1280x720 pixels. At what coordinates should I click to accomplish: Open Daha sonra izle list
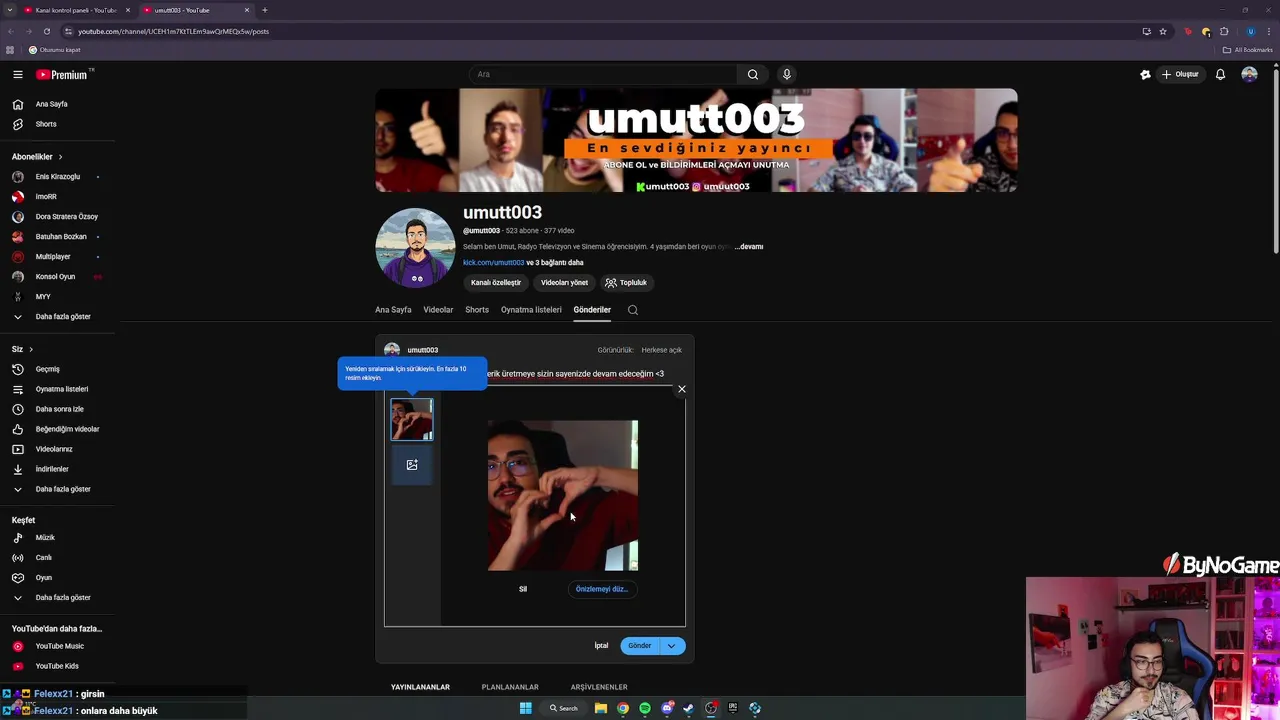pos(59,409)
